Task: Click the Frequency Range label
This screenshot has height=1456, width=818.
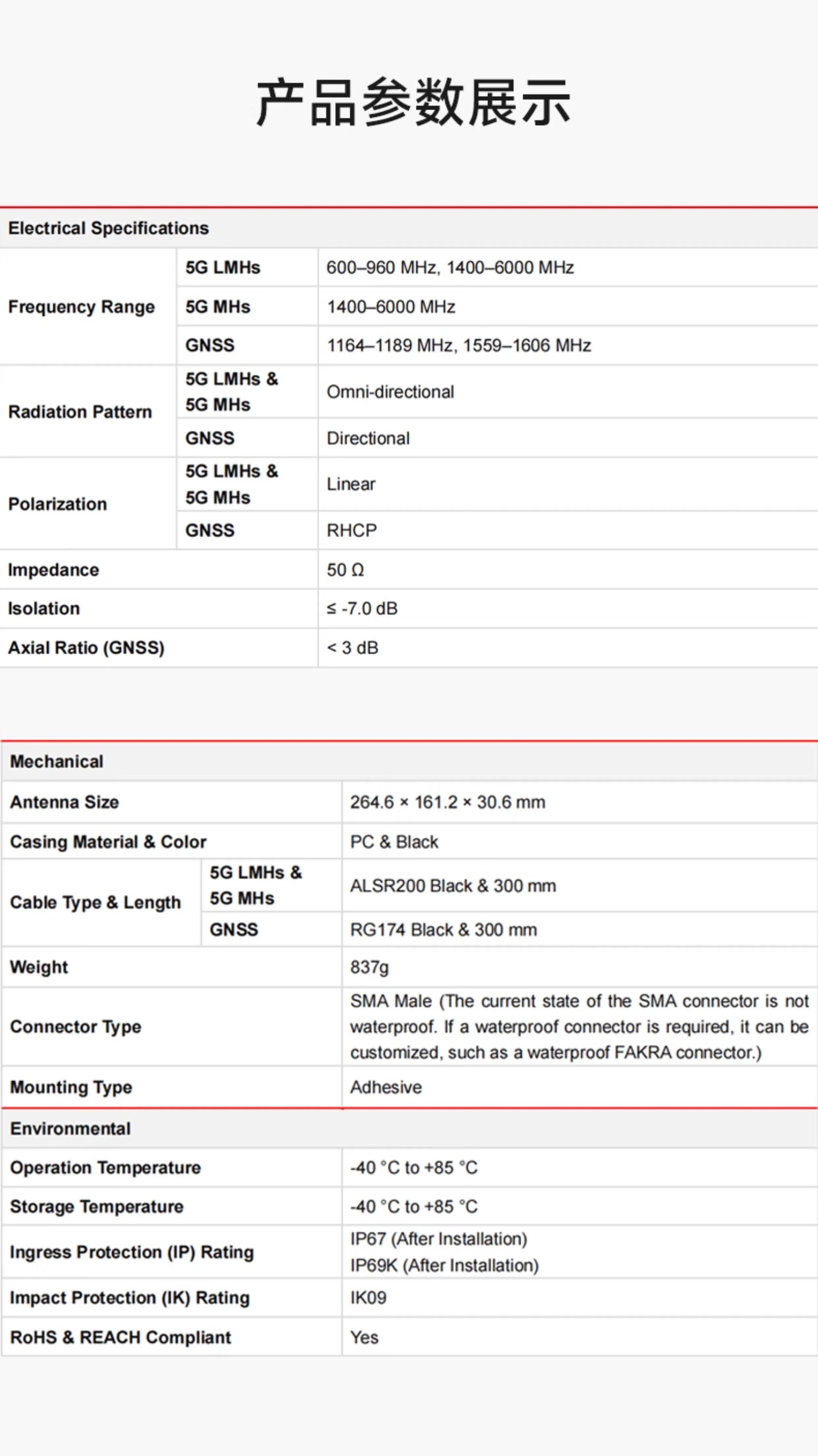Action: click(81, 307)
